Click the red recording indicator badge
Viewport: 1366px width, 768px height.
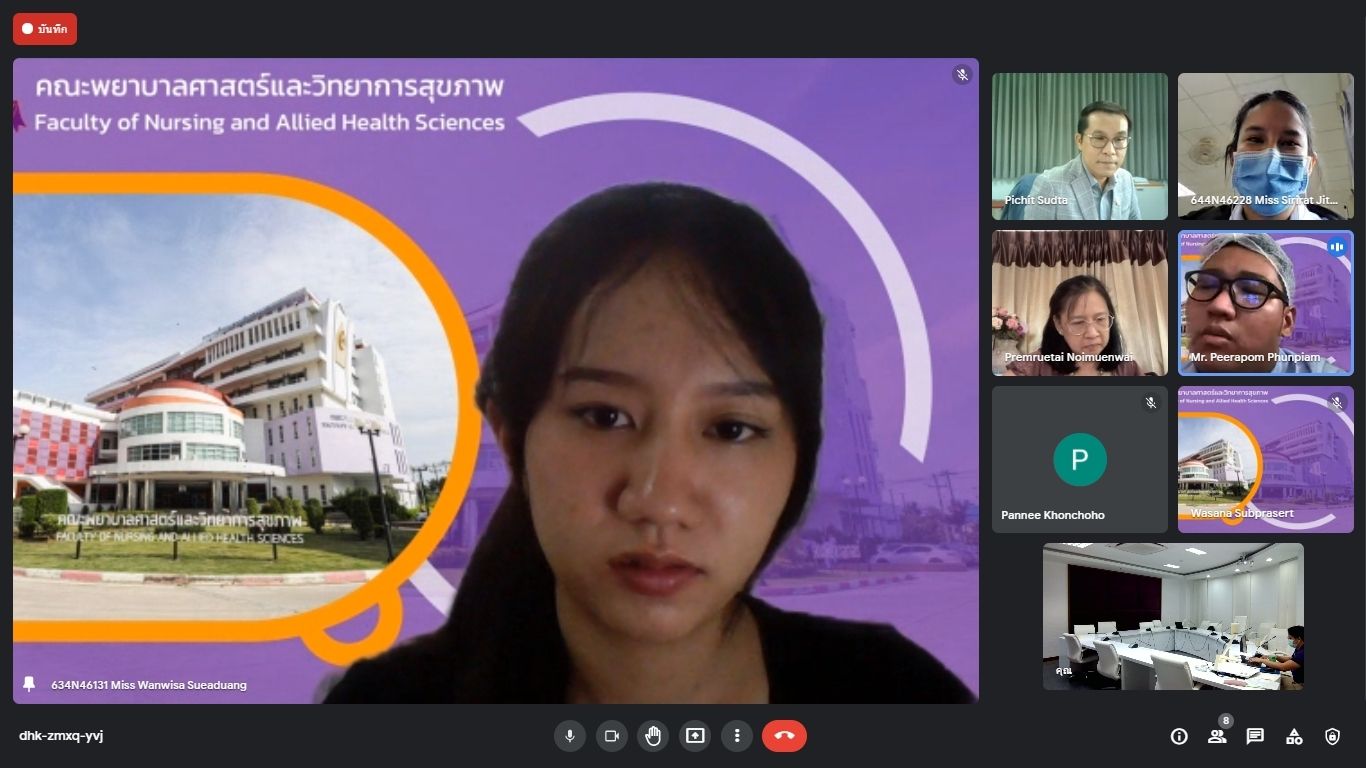[45, 29]
